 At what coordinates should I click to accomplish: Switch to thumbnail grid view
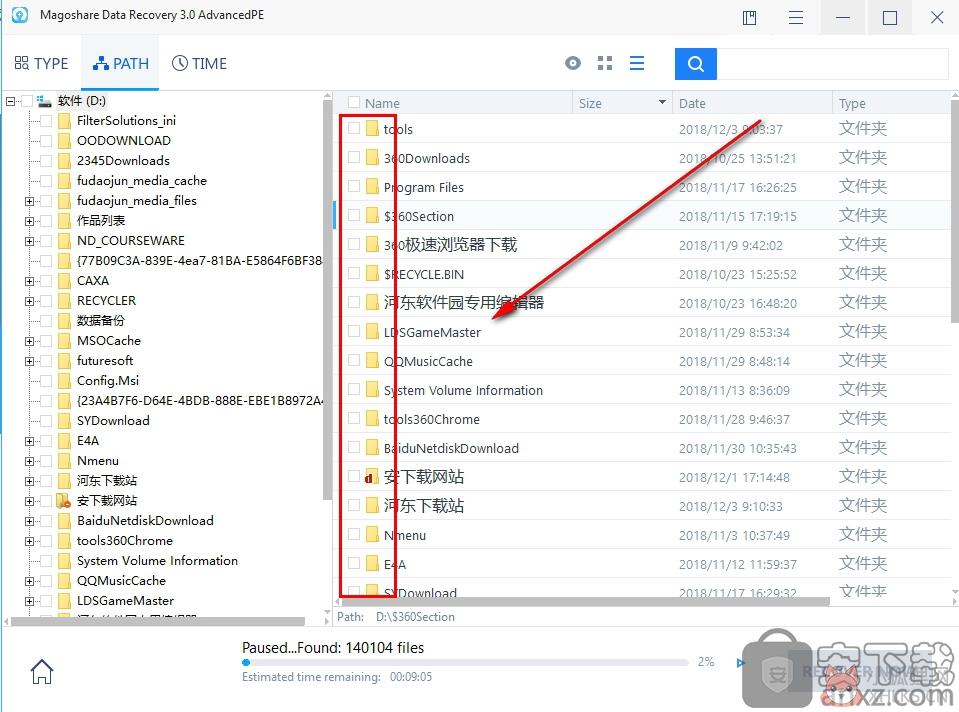click(x=605, y=63)
